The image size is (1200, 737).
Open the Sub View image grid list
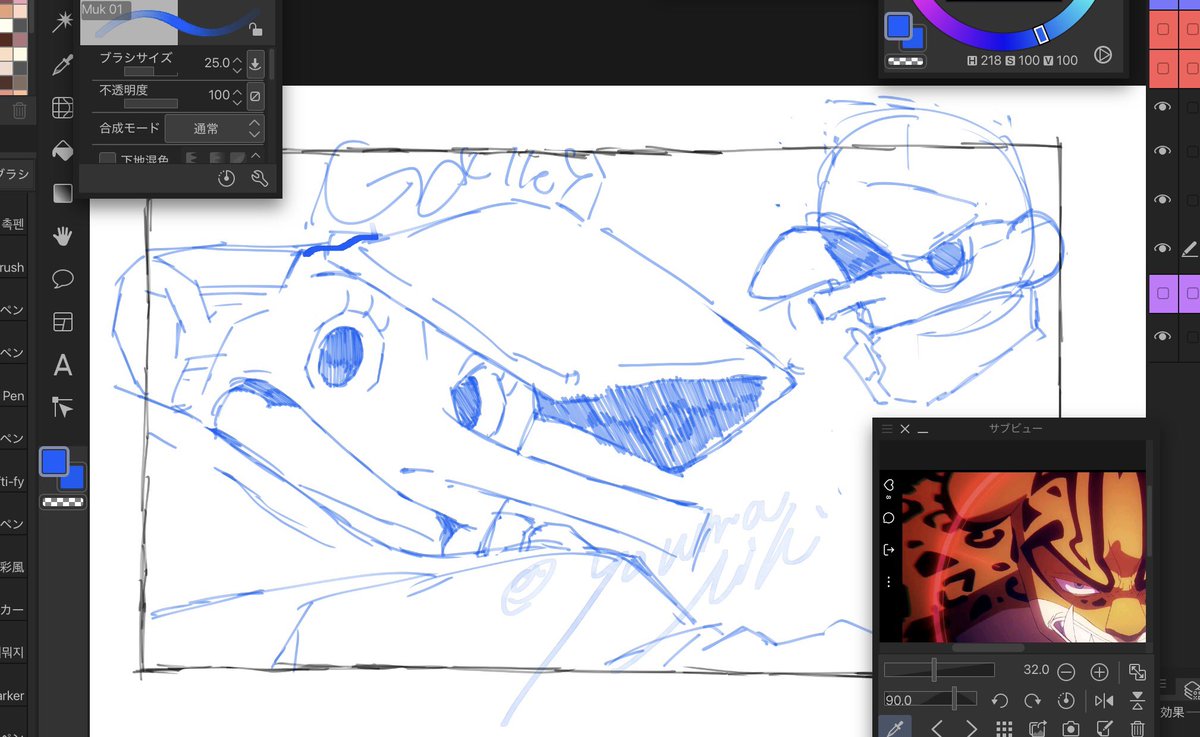coord(1004,729)
